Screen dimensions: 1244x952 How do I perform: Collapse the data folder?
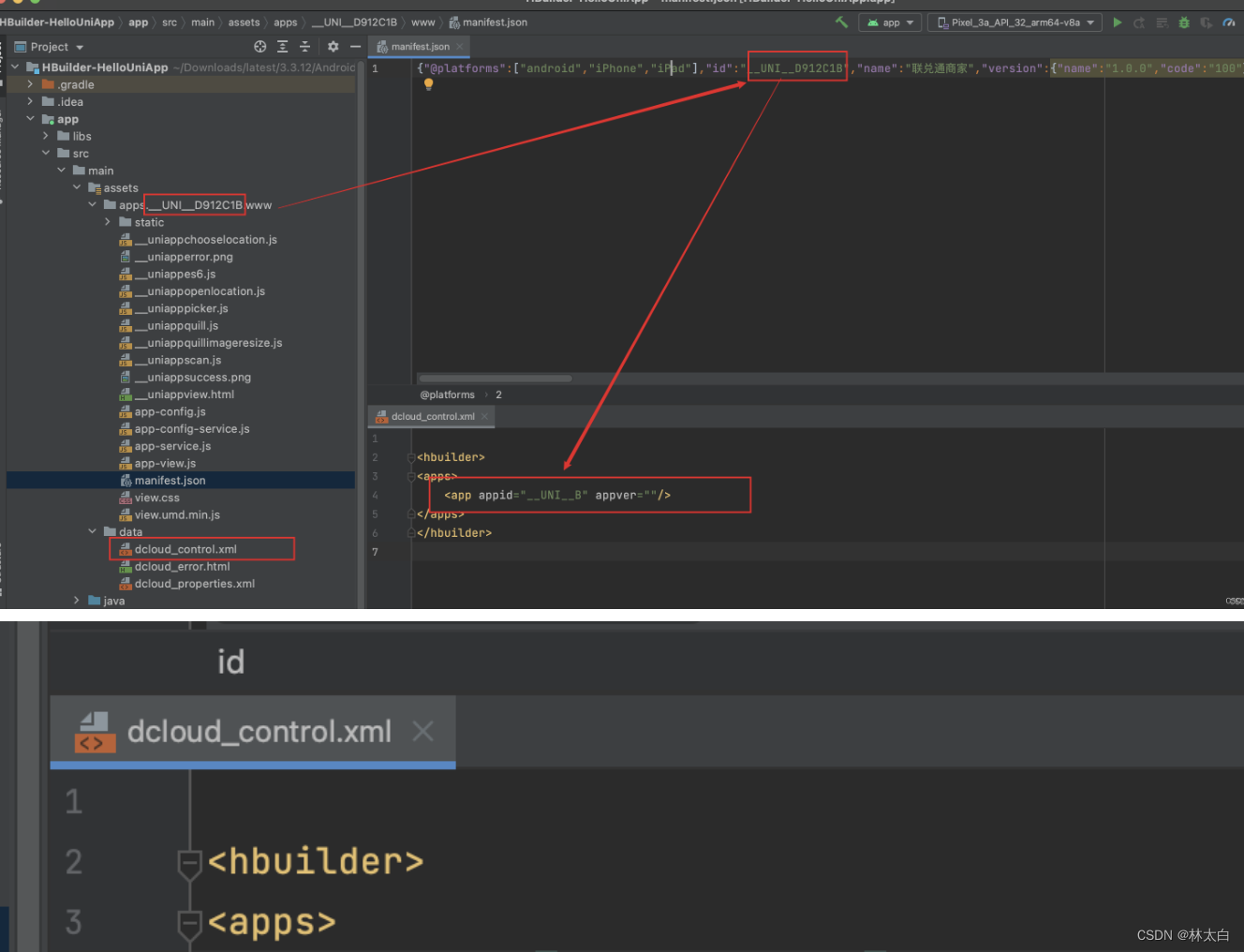pos(92,531)
